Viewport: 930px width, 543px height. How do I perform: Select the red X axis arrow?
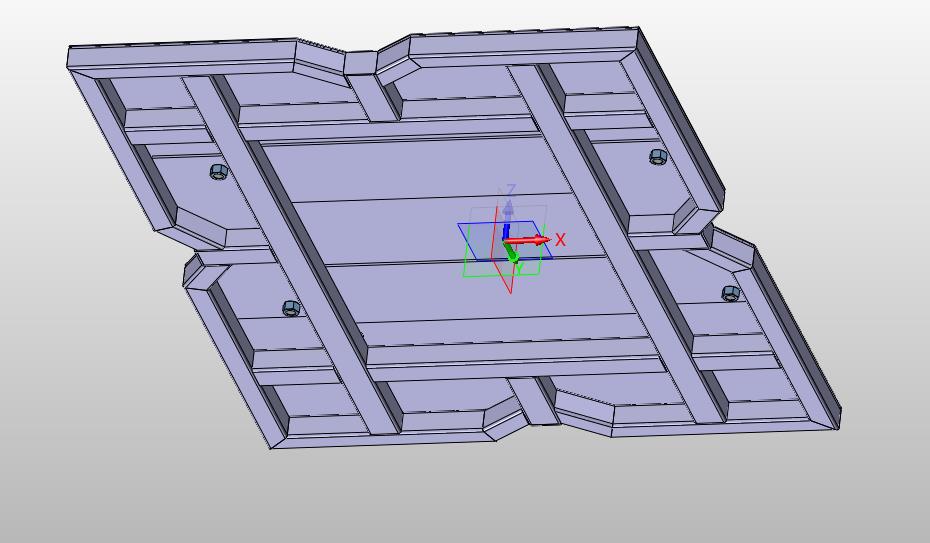(x=527, y=240)
